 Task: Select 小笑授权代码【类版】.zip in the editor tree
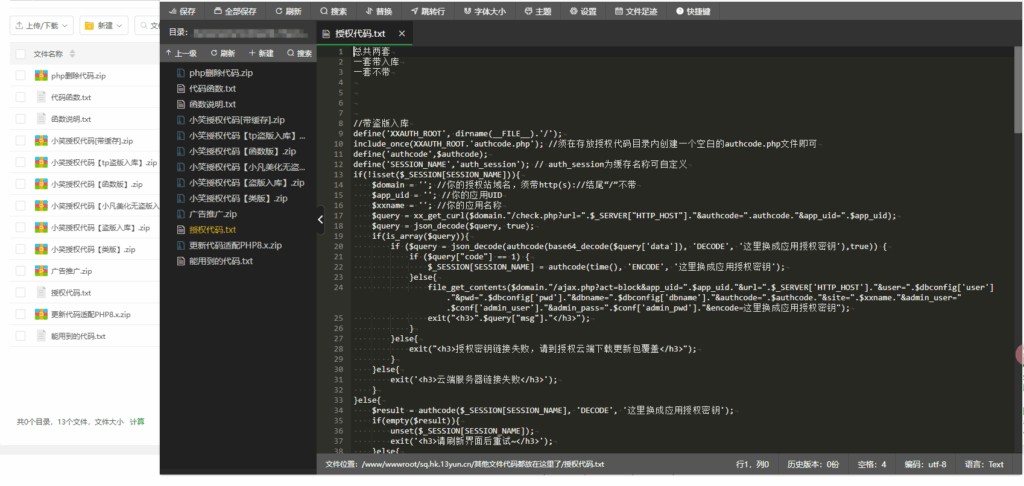coord(238,198)
